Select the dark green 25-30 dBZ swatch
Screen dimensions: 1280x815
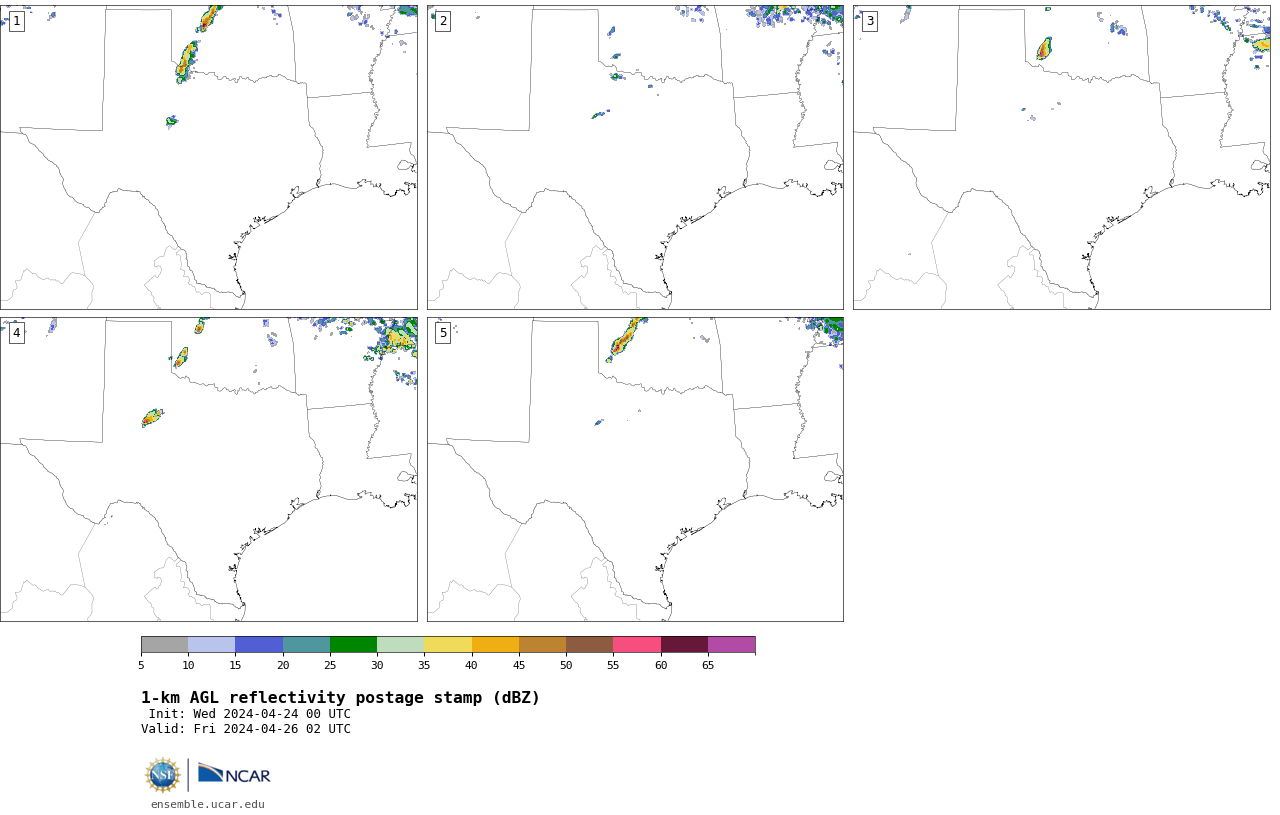point(353,644)
